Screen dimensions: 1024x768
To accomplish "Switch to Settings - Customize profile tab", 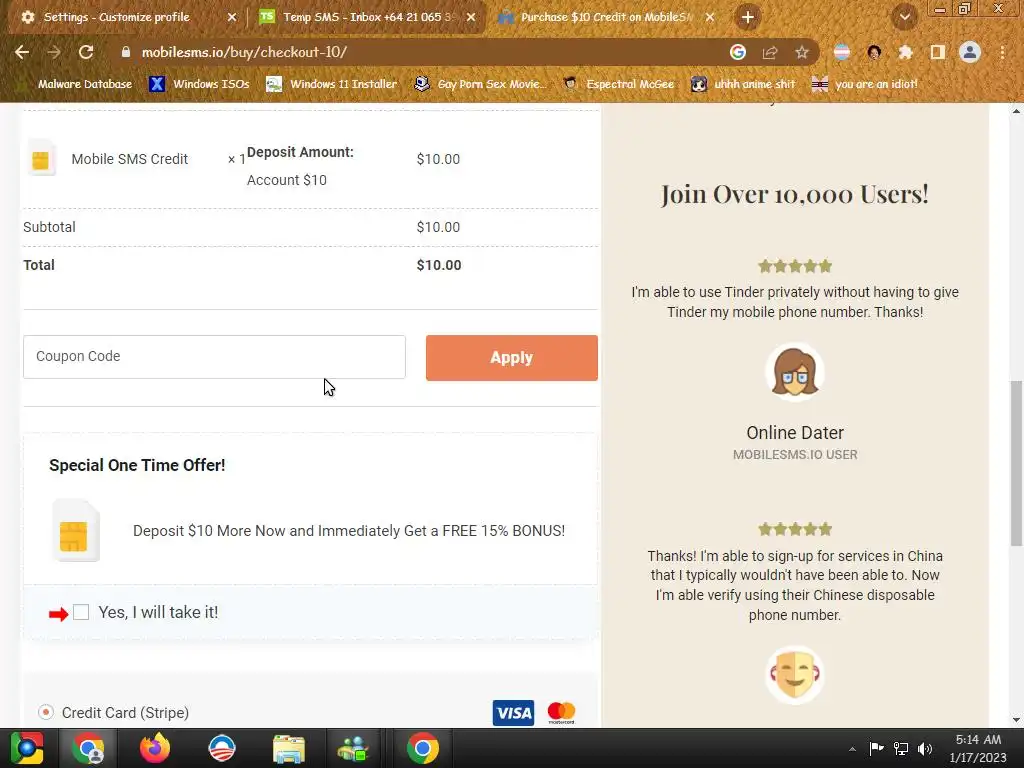I will [x=116, y=17].
